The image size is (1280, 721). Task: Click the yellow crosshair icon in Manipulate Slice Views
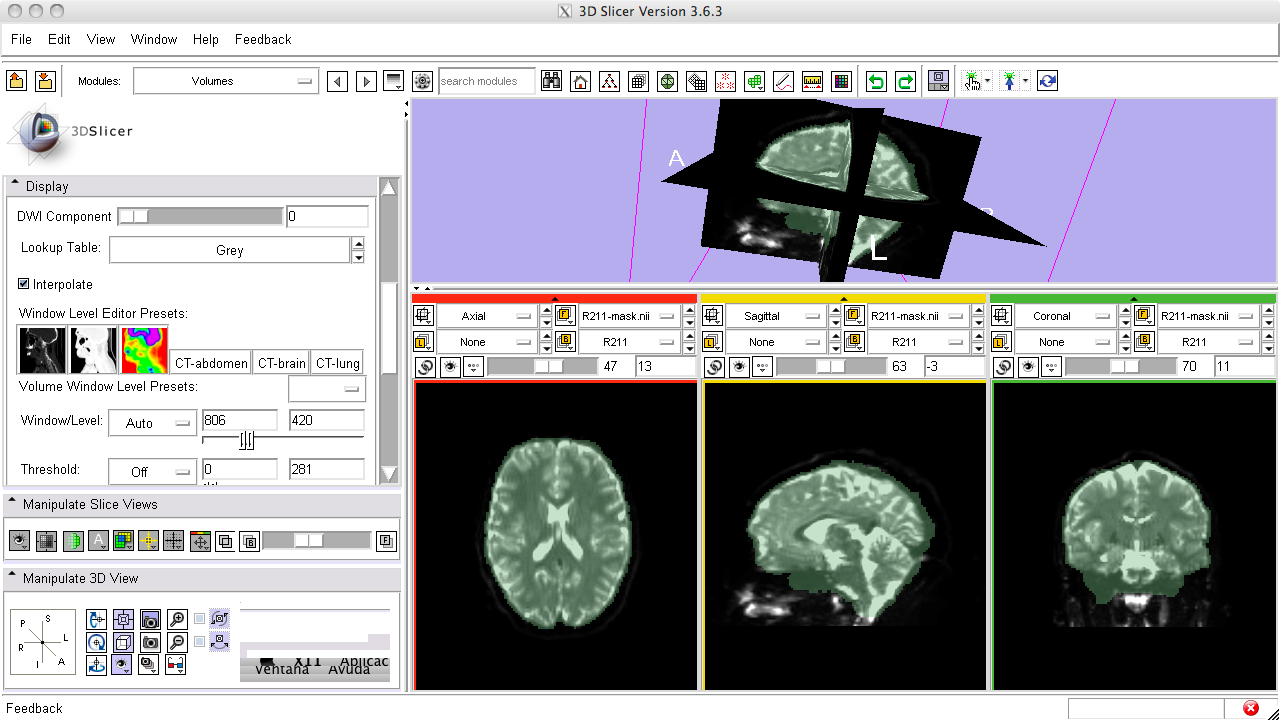pyautogui.click(x=148, y=541)
